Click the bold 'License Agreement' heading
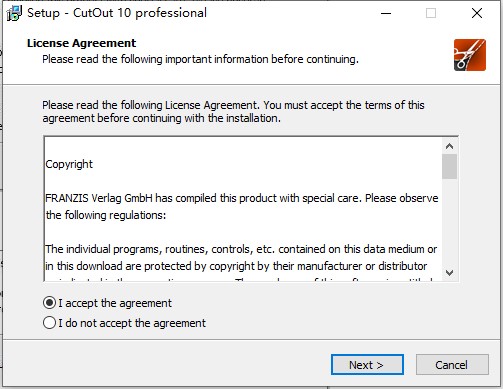Screen dimensions: 503x389 (82, 43)
